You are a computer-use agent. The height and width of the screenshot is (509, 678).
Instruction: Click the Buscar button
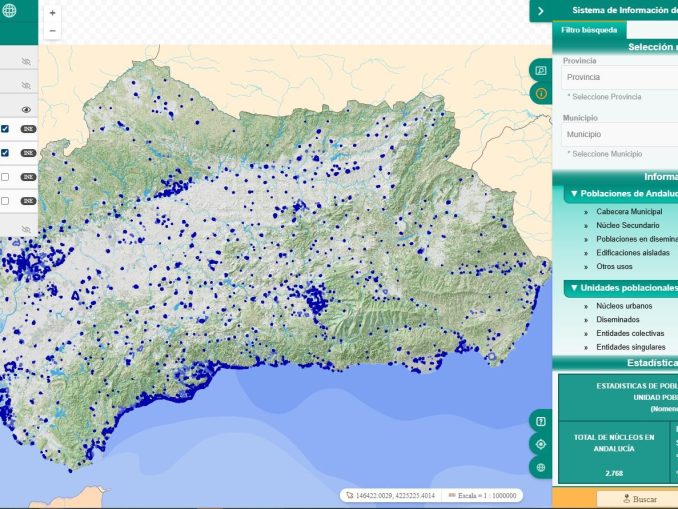click(x=639, y=499)
